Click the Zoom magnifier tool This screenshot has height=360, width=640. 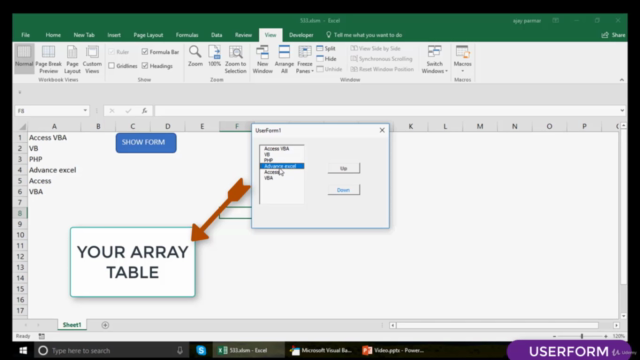tap(195, 56)
